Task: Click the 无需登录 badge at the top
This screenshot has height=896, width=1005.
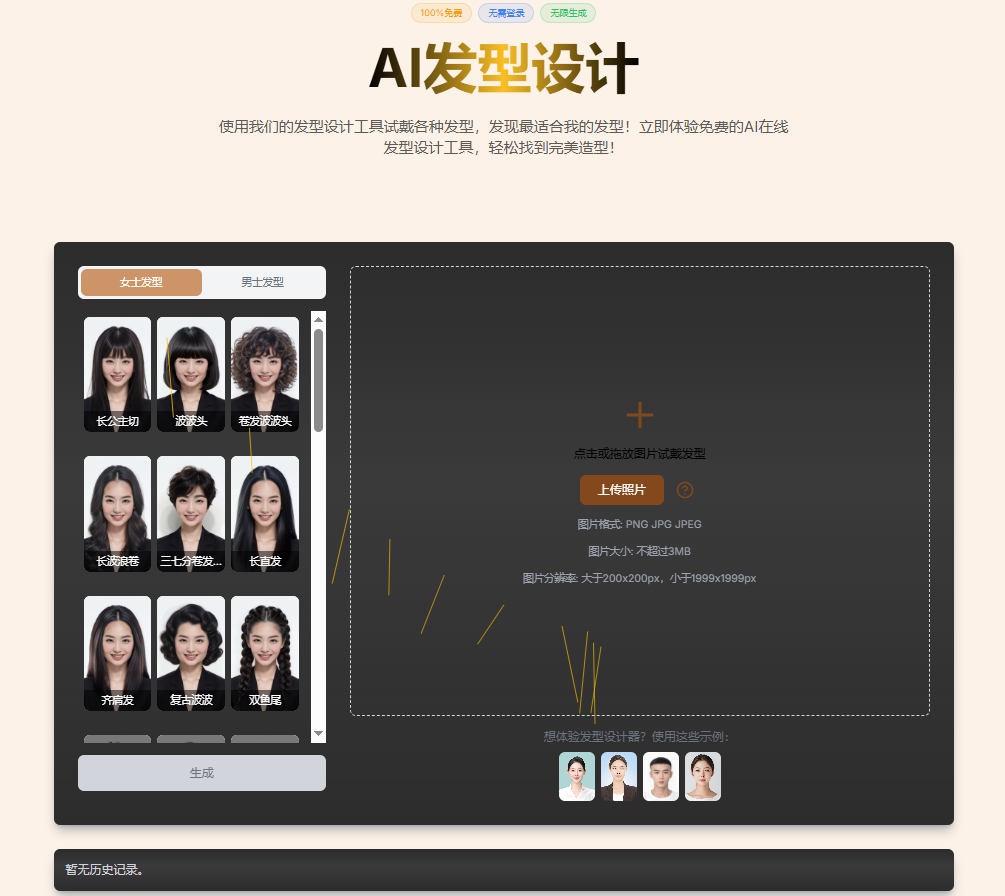Action: pos(505,13)
